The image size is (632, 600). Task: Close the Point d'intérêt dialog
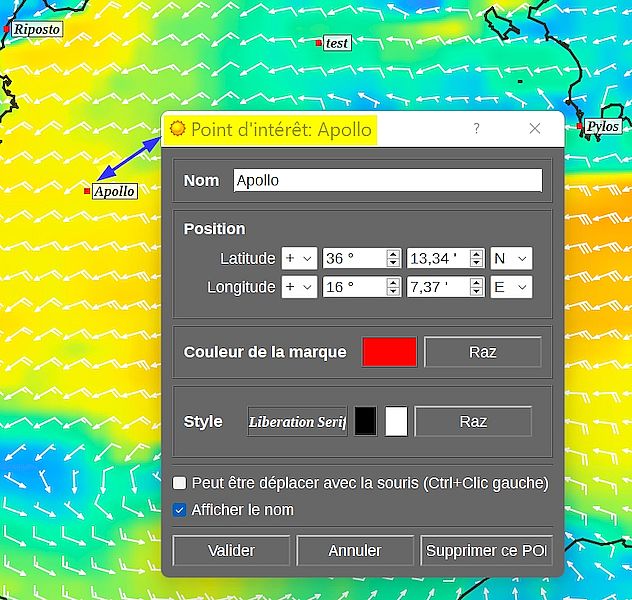(x=534, y=129)
